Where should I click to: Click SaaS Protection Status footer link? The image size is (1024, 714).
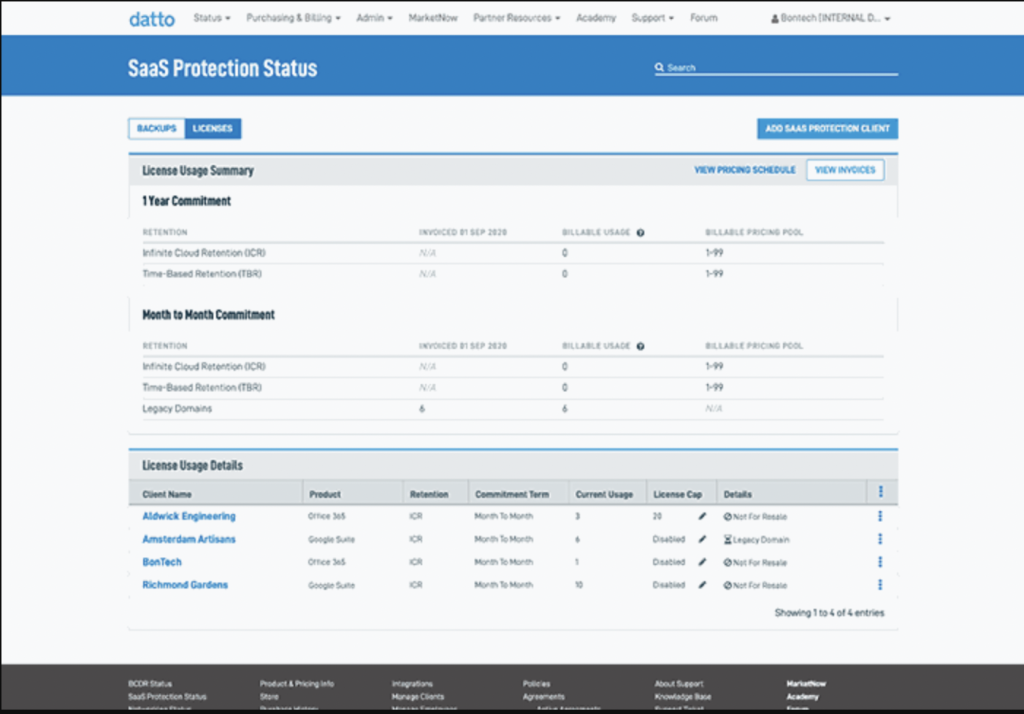pyautogui.click(x=167, y=697)
